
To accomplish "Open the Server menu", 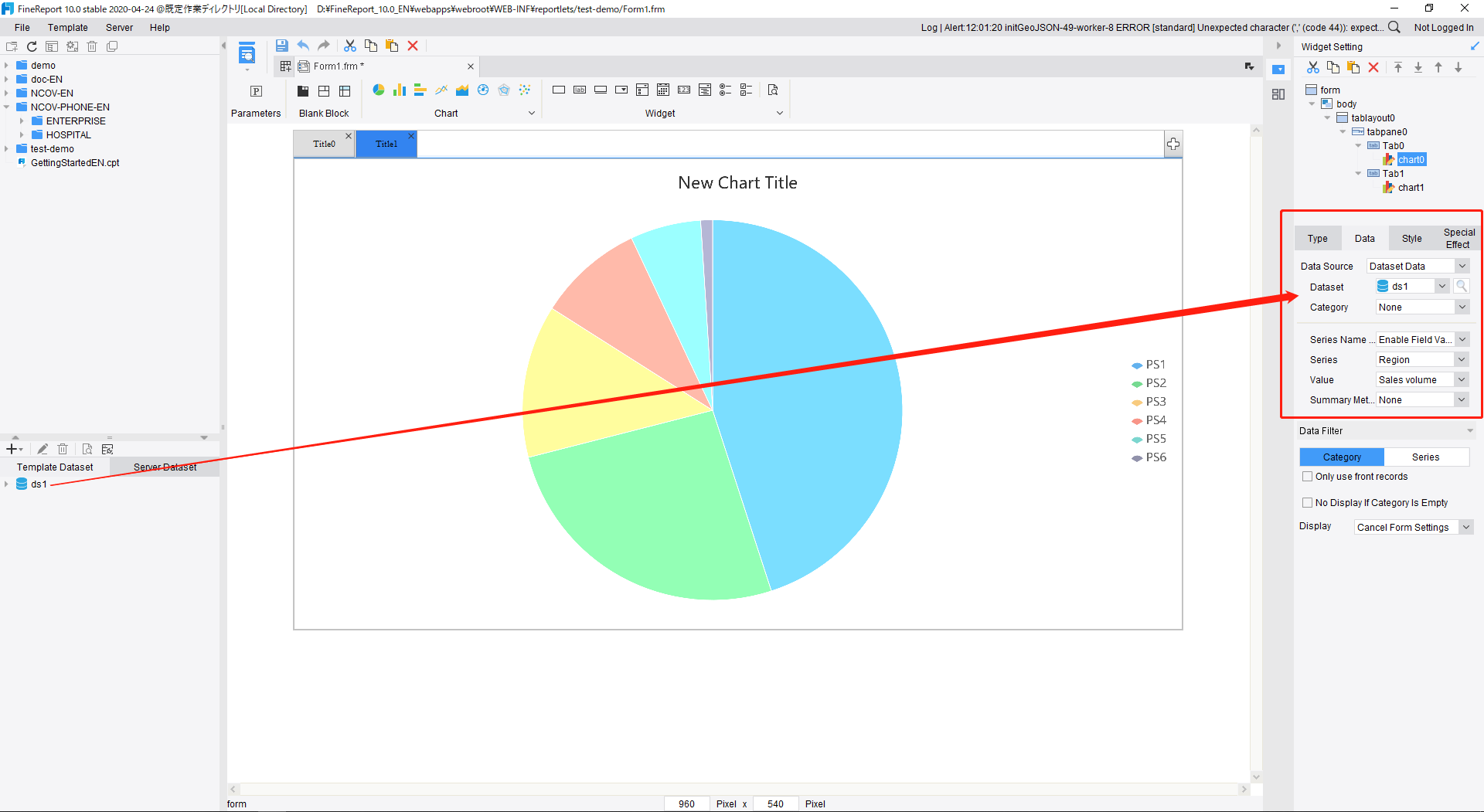I will pos(119,28).
